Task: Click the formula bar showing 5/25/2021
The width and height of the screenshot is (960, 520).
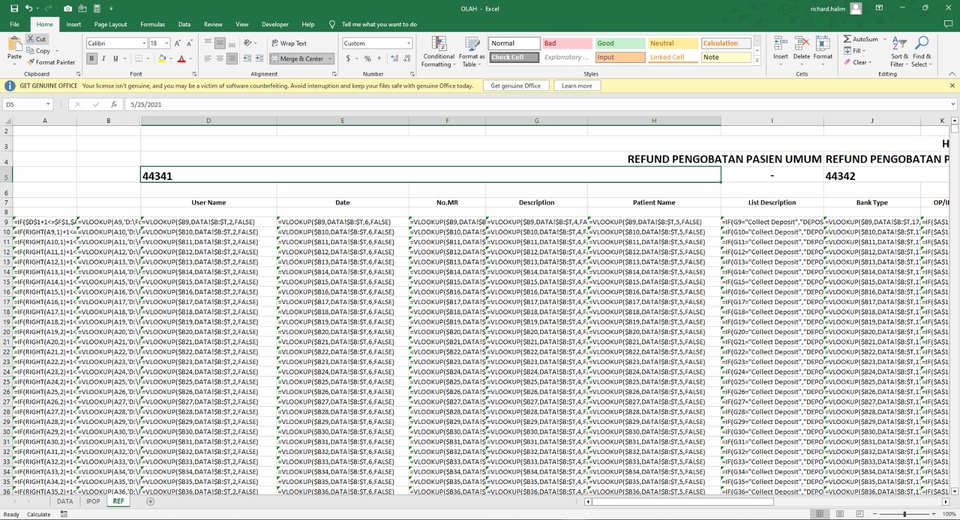Action: [x=539, y=105]
